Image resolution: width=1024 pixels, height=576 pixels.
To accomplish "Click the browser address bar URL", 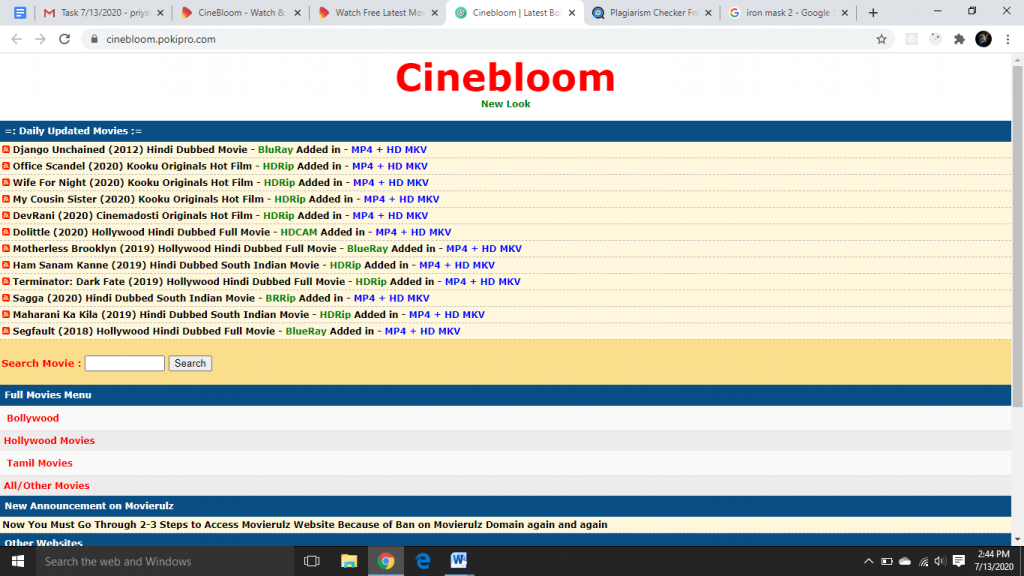I will [x=161, y=39].
